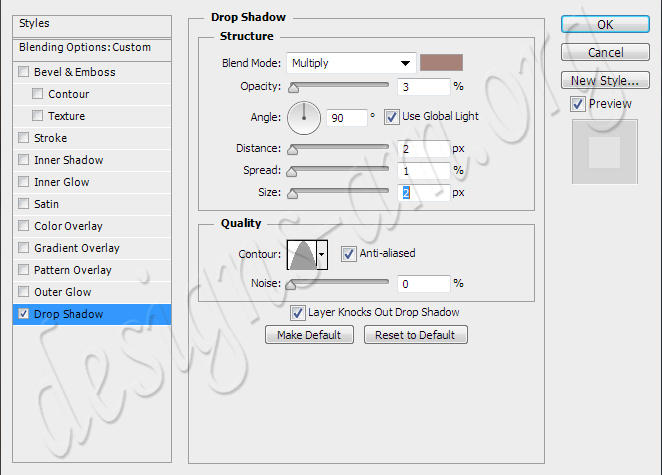Enable the Outer Glow checkbox
This screenshot has height=475, width=662.
point(24,291)
